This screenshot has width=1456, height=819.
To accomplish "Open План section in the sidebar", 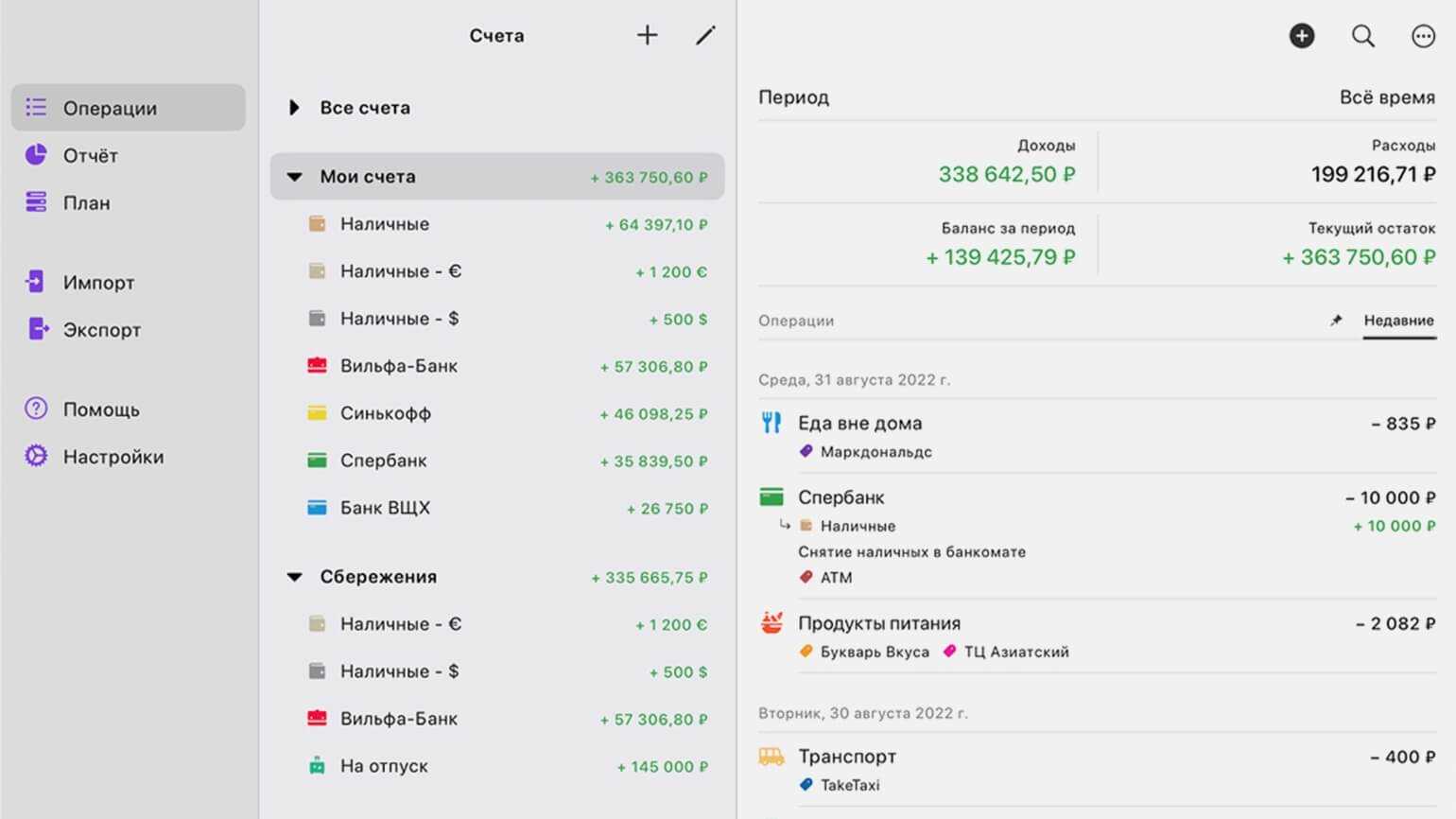I will pyautogui.click(x=86, y=202).
